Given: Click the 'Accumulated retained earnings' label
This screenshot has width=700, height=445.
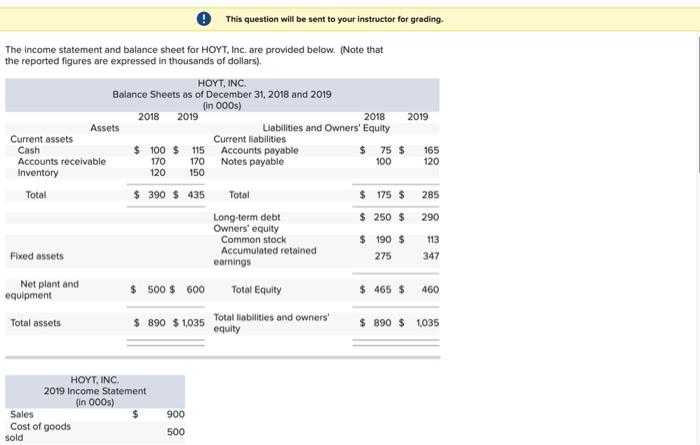Looking at the screenshot, I should [x=265, y=256].
